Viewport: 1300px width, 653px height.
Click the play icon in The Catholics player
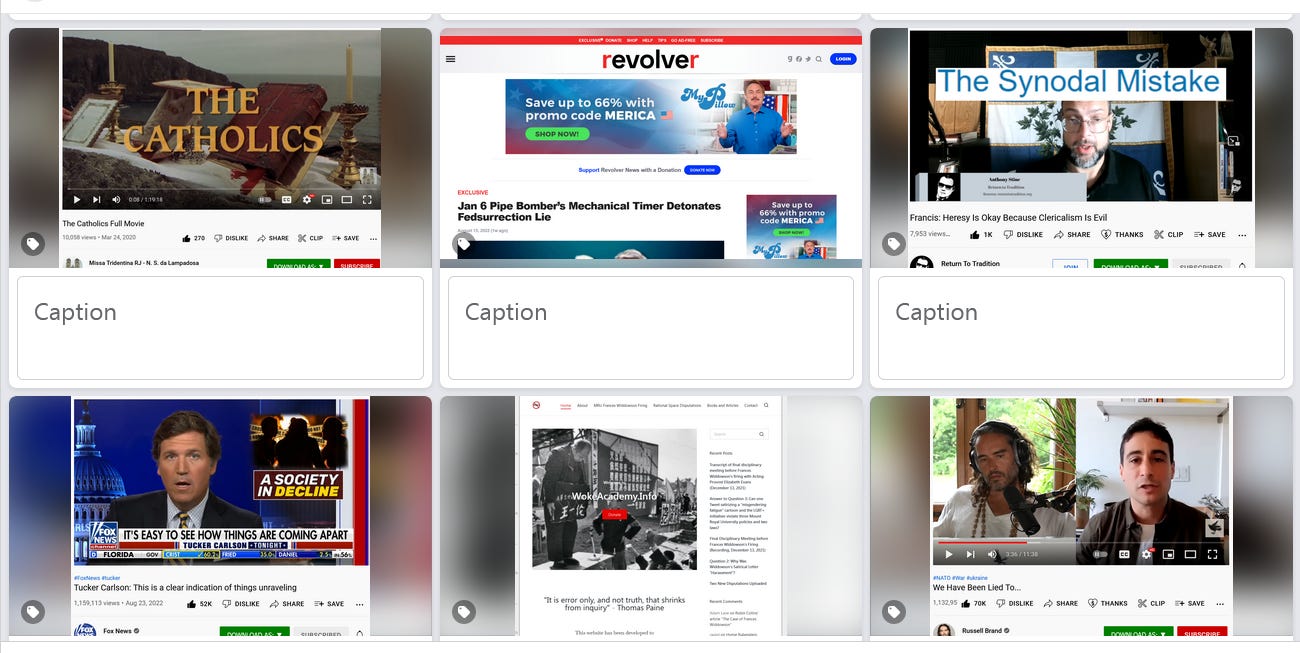coord(76,199)
